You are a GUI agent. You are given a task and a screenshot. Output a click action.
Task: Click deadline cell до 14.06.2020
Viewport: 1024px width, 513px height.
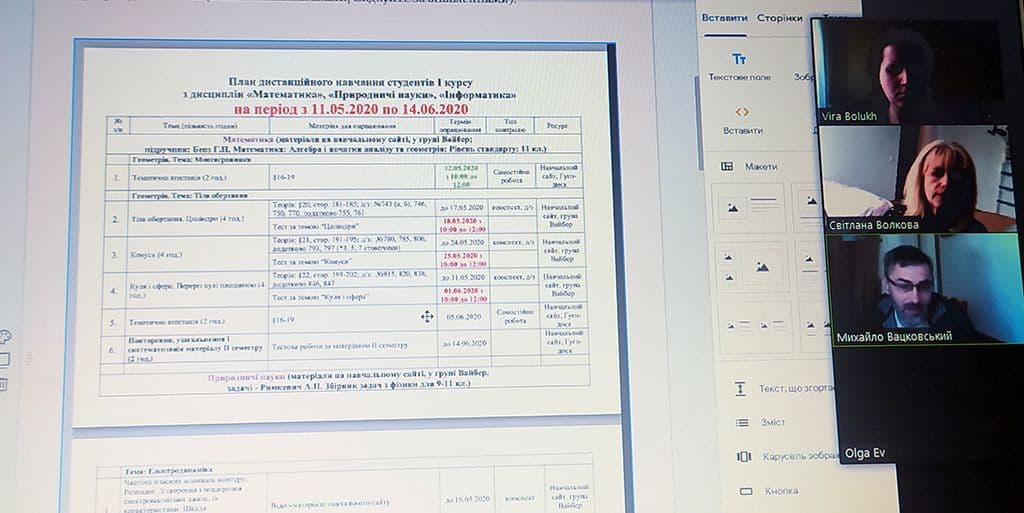(464, 343)
